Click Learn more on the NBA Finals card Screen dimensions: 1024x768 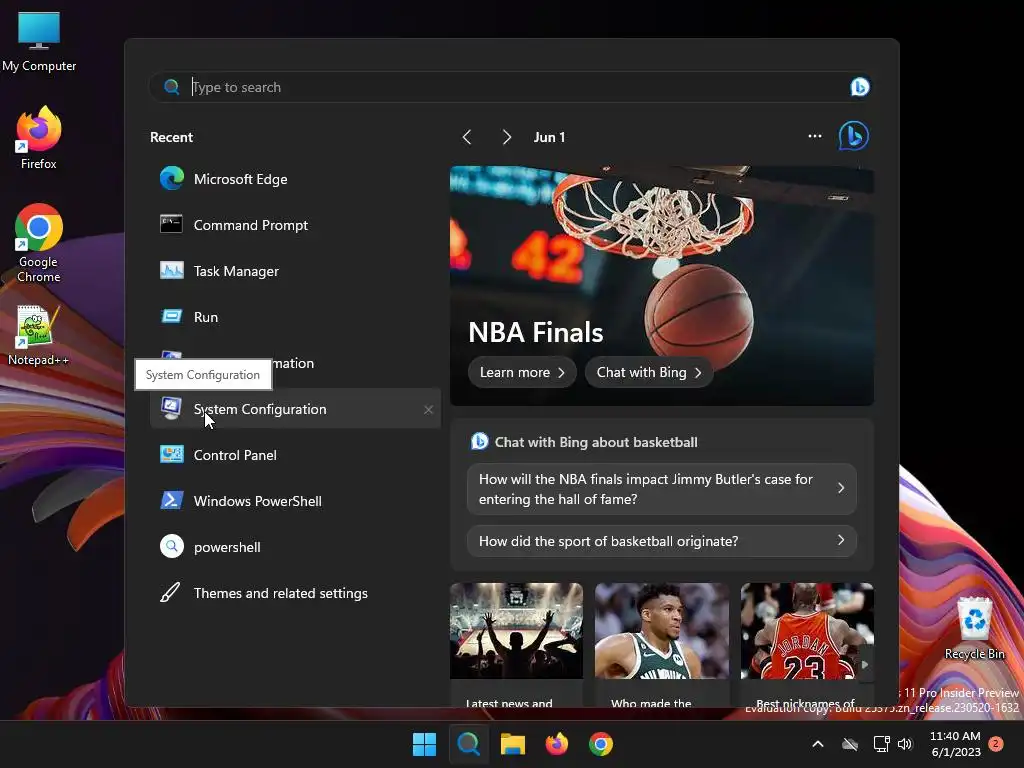click(x=522, y=372)
